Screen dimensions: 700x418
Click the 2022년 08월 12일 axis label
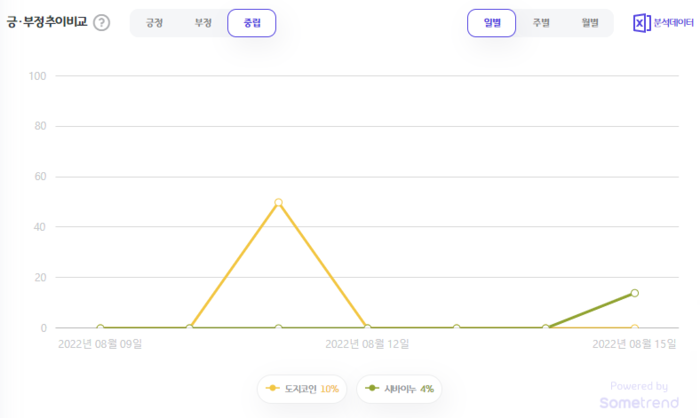(368, 345)
